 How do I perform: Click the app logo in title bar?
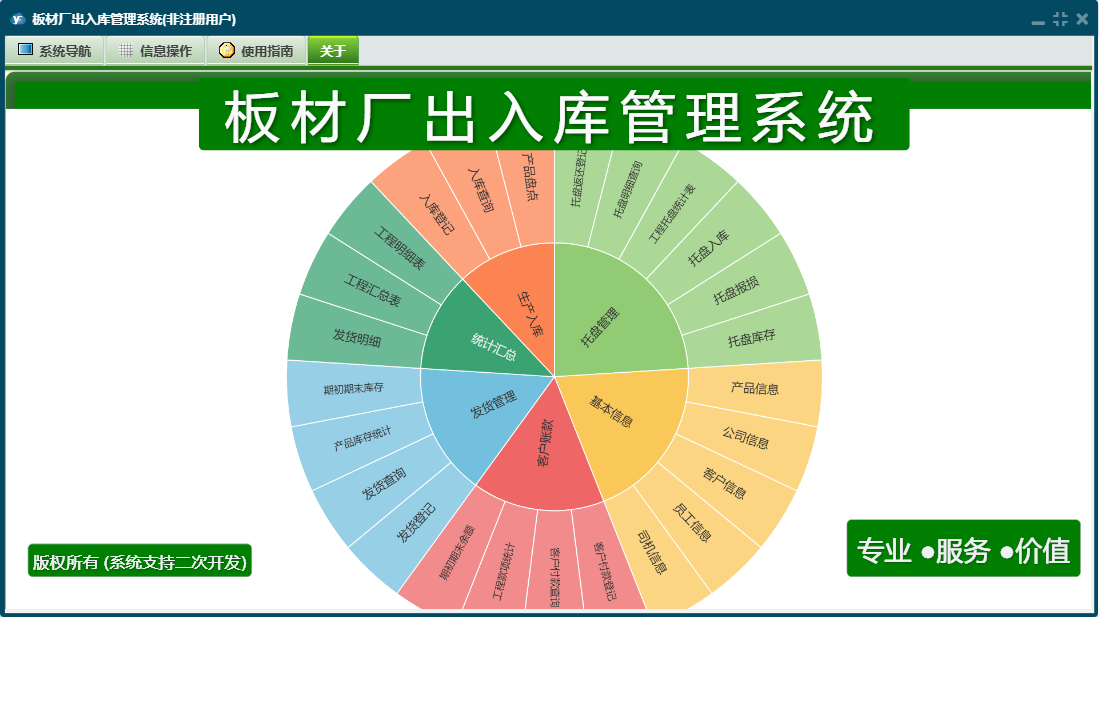[18, 19]
